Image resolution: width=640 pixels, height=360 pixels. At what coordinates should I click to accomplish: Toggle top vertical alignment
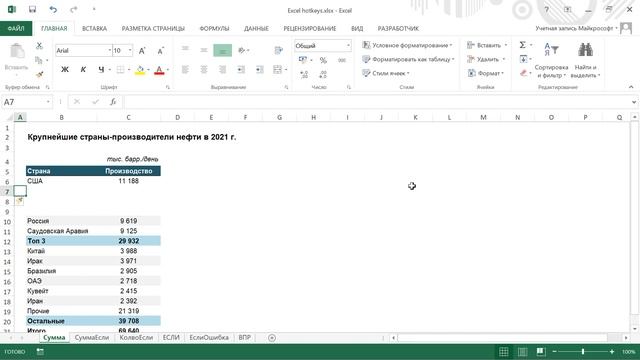[x=185, y=50]
